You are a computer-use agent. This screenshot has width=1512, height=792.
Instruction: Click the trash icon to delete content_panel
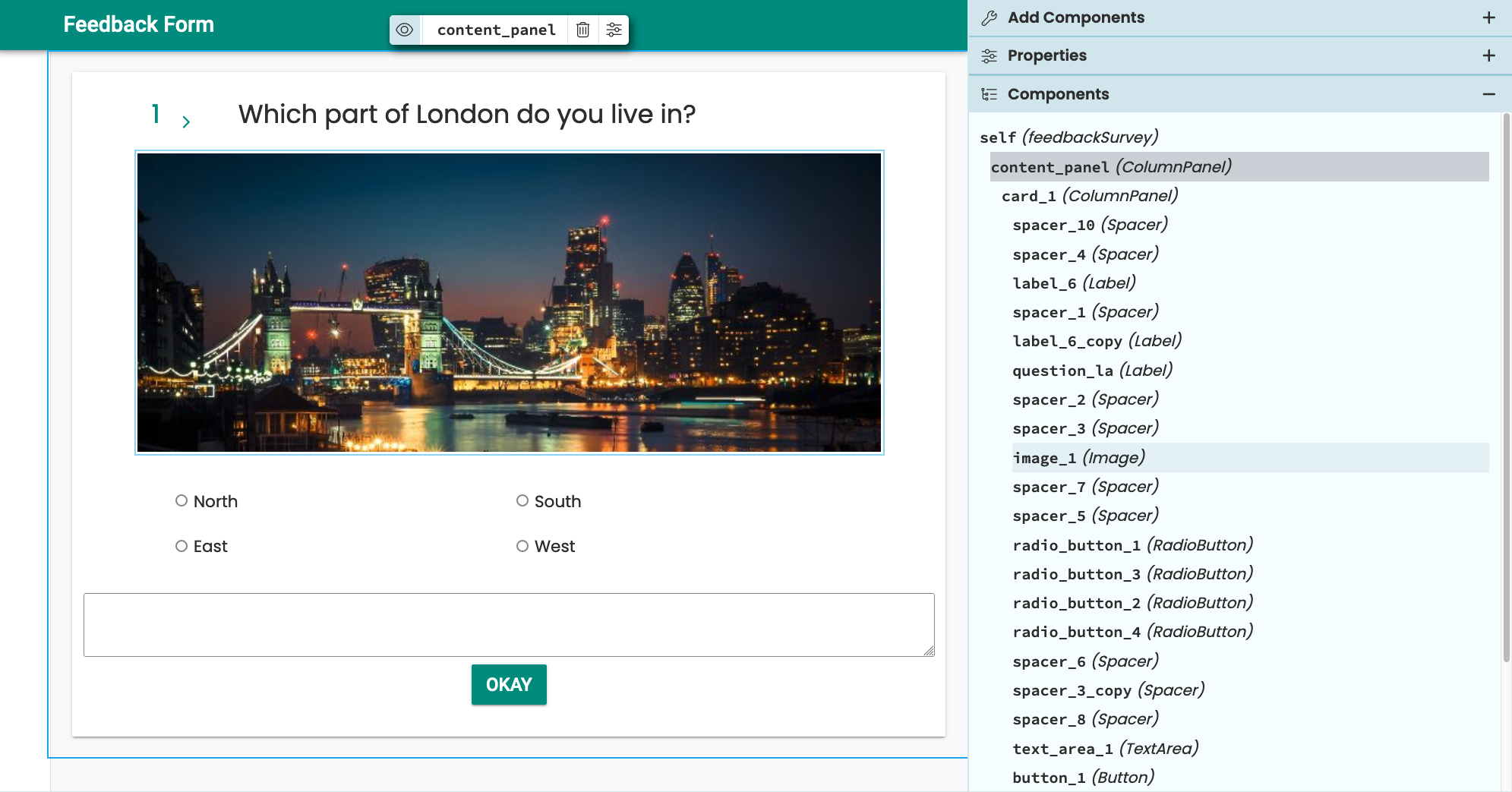582,30
